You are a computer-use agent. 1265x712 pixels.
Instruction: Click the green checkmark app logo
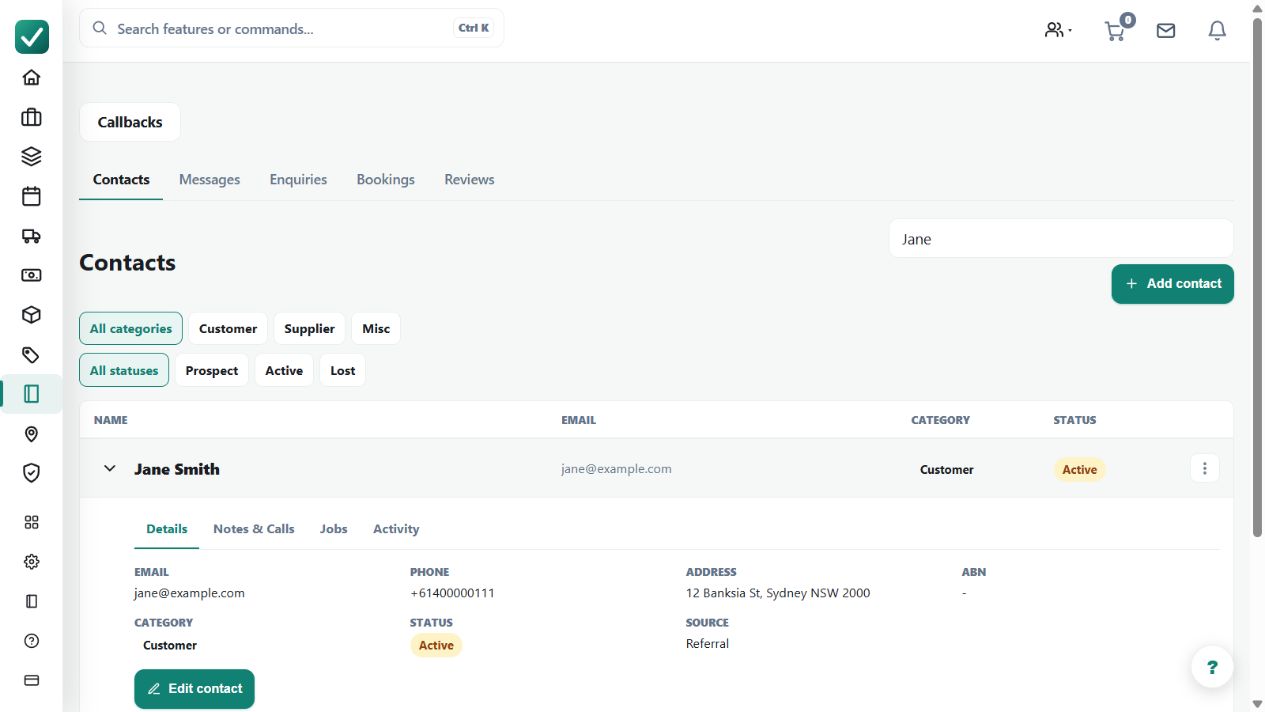point(32,37)
